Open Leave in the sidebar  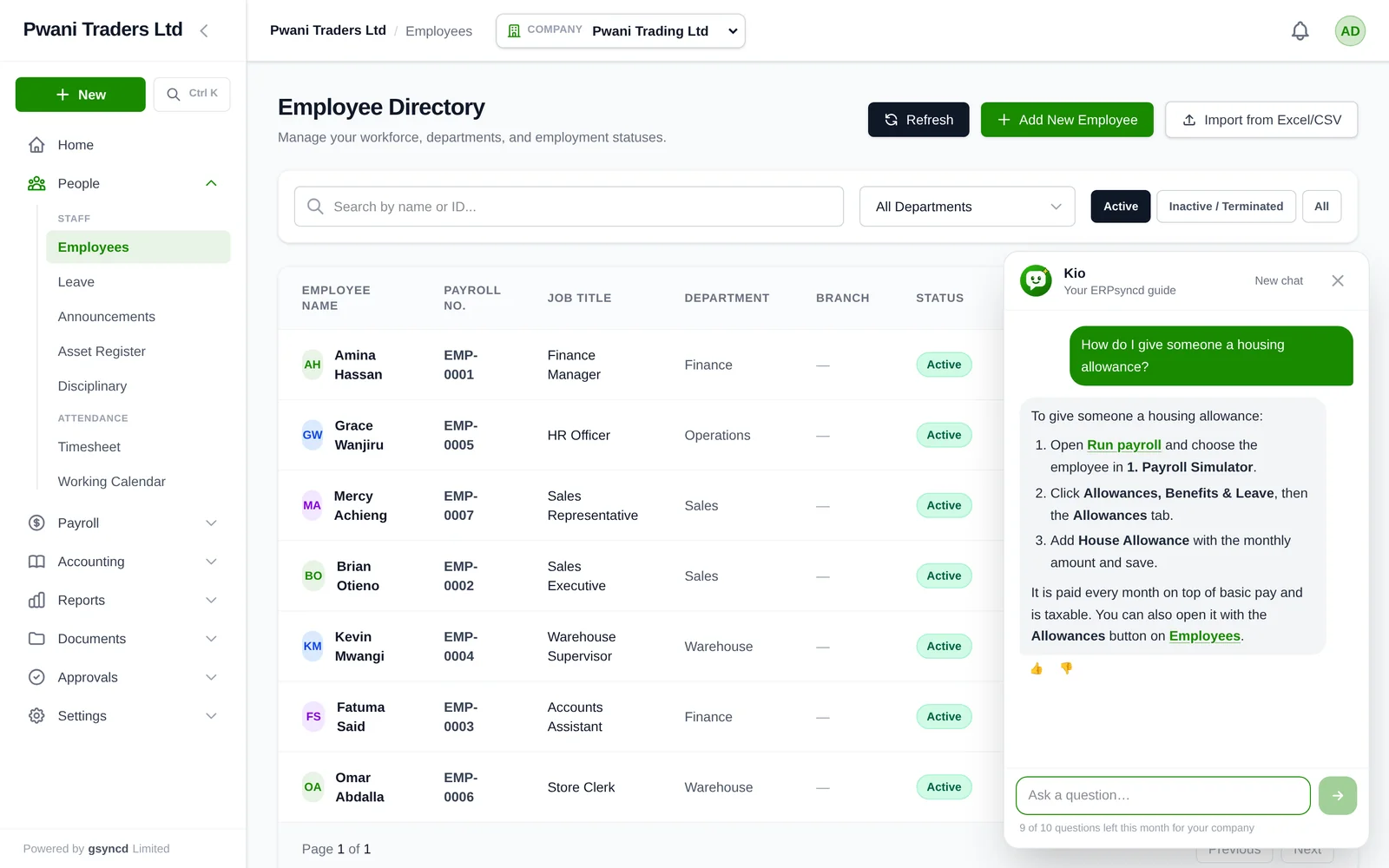[x=138, y=282]
